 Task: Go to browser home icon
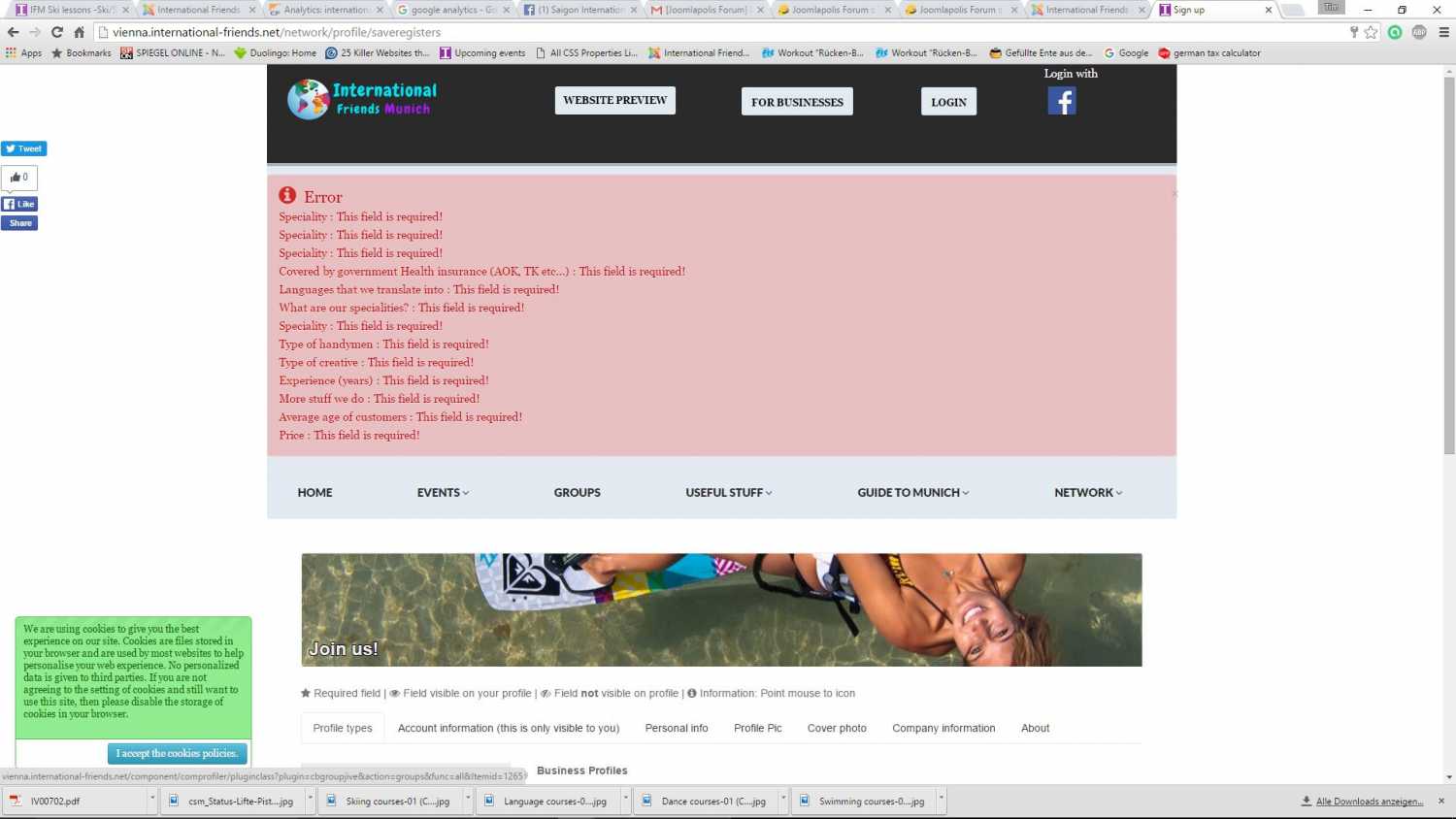[80, 32]
